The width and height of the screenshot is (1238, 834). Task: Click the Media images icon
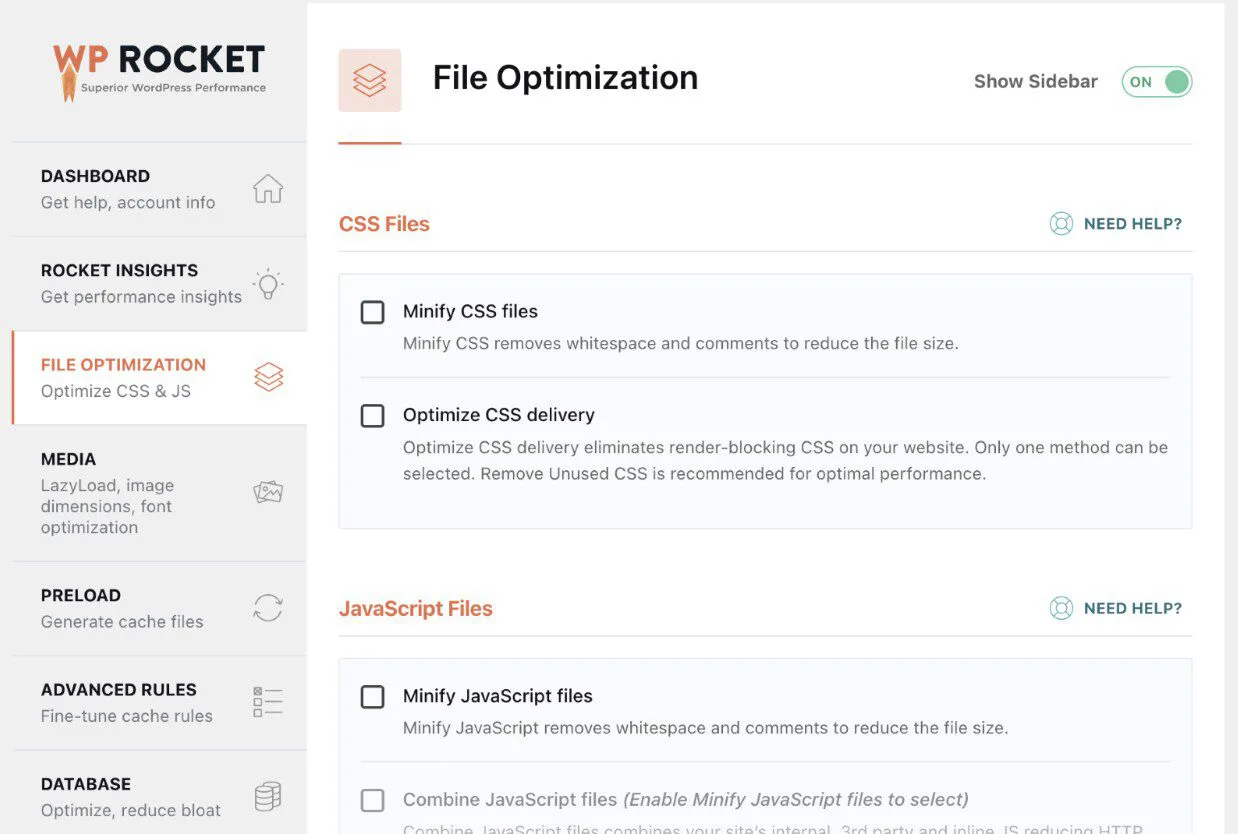[x=268, y=492]
